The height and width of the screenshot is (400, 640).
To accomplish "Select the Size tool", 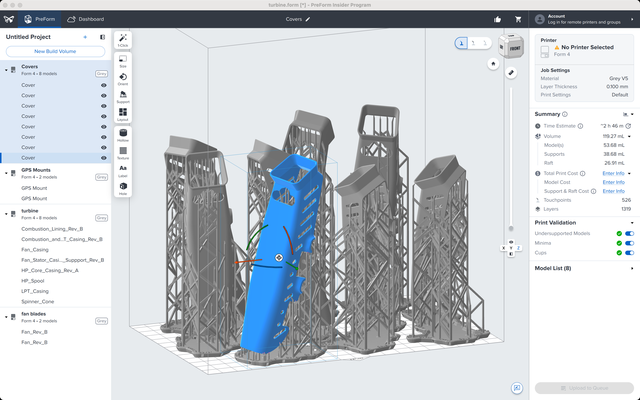I will [x=123, y=61].
